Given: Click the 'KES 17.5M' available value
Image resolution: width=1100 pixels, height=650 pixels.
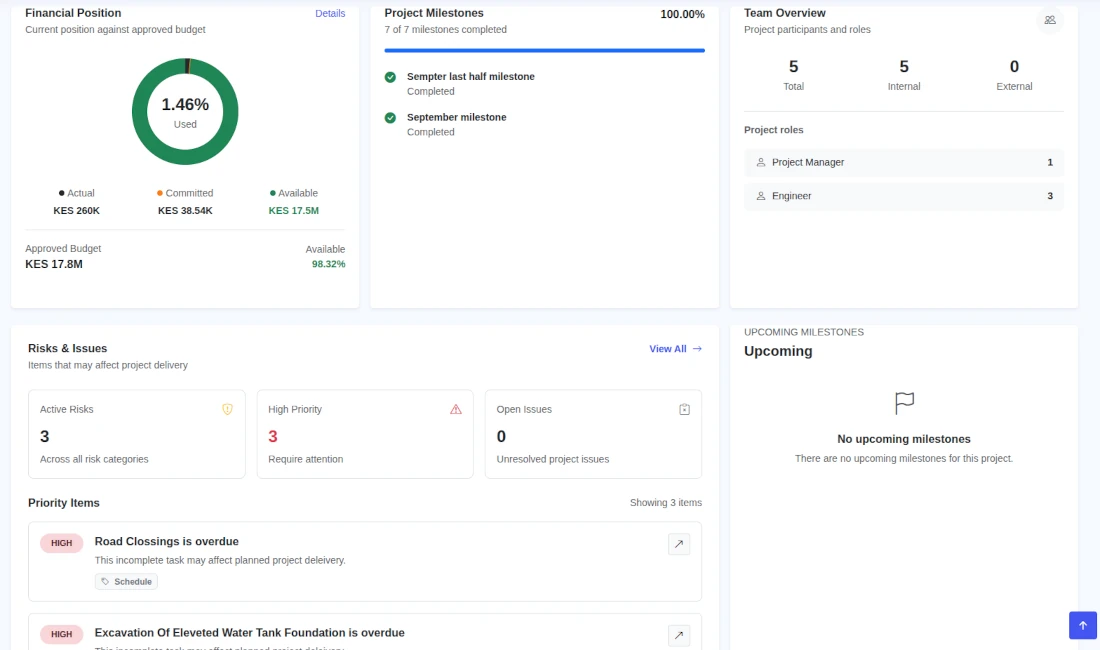Looking at the screenshot, I should tap(294, 210).
